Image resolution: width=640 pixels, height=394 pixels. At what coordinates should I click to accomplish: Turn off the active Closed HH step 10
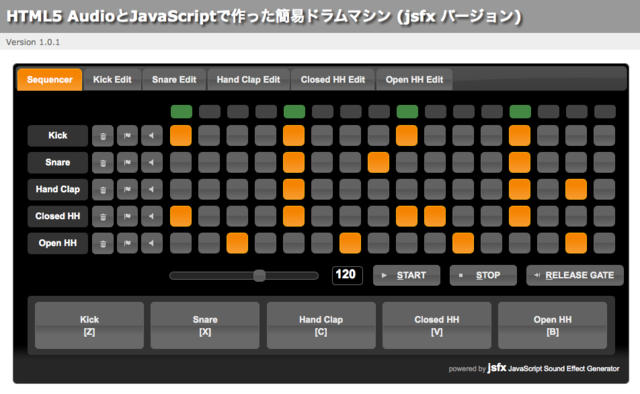tap(435, 216)
